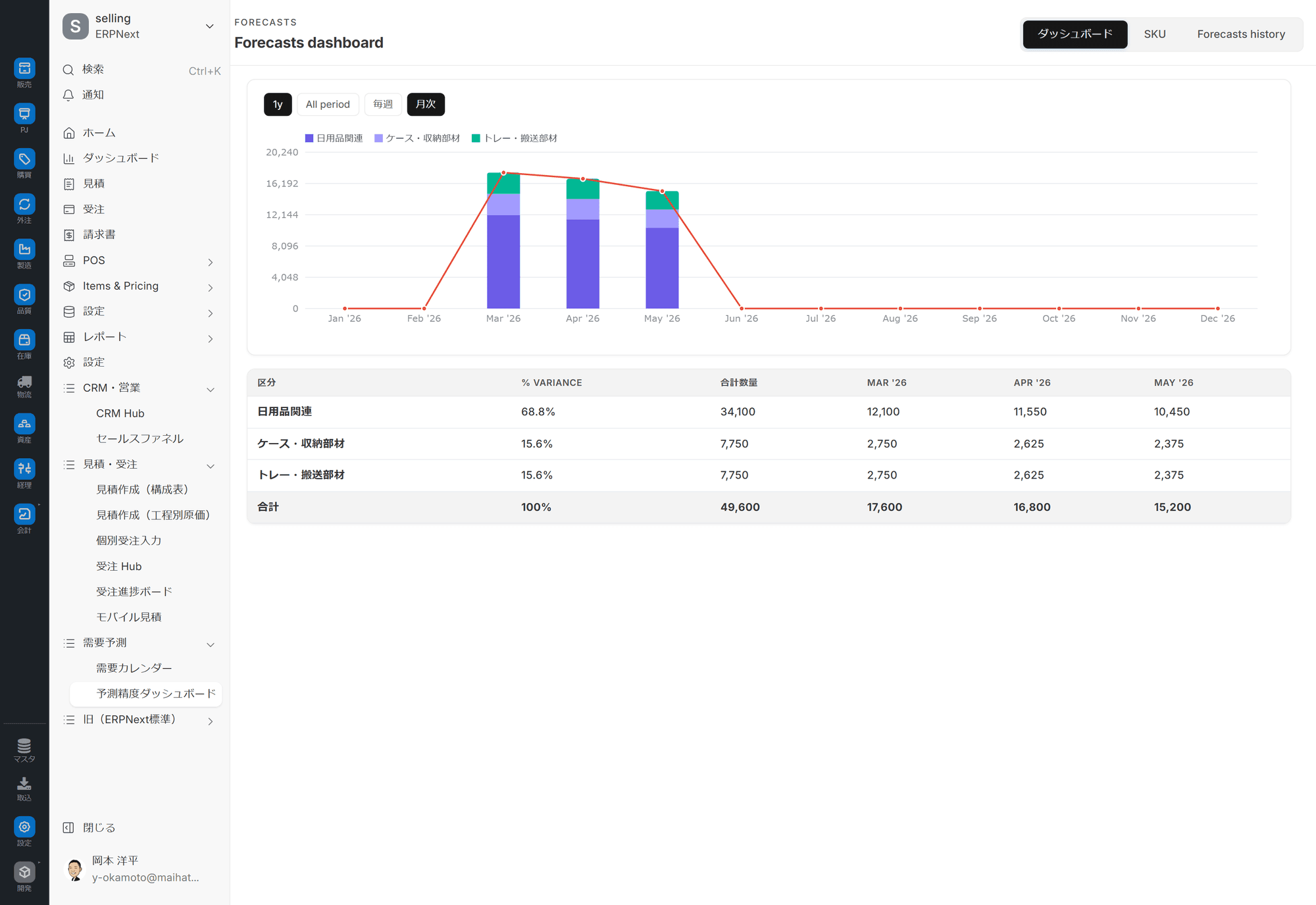
Task: Expand the 旧（ERPNext標準） section
Action: click(x=211, y=721)
